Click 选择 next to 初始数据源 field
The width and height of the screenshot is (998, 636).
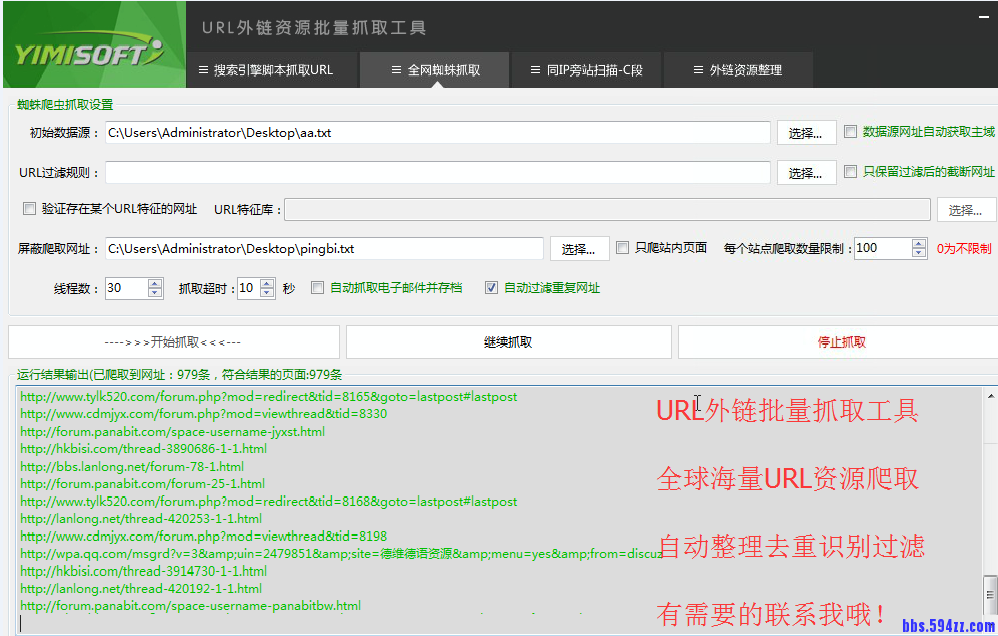tap(806, 132)
